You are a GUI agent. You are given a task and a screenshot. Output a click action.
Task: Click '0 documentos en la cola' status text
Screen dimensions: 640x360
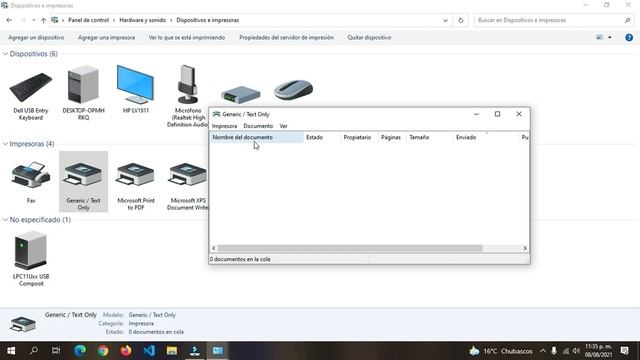(x=240, y=259)
